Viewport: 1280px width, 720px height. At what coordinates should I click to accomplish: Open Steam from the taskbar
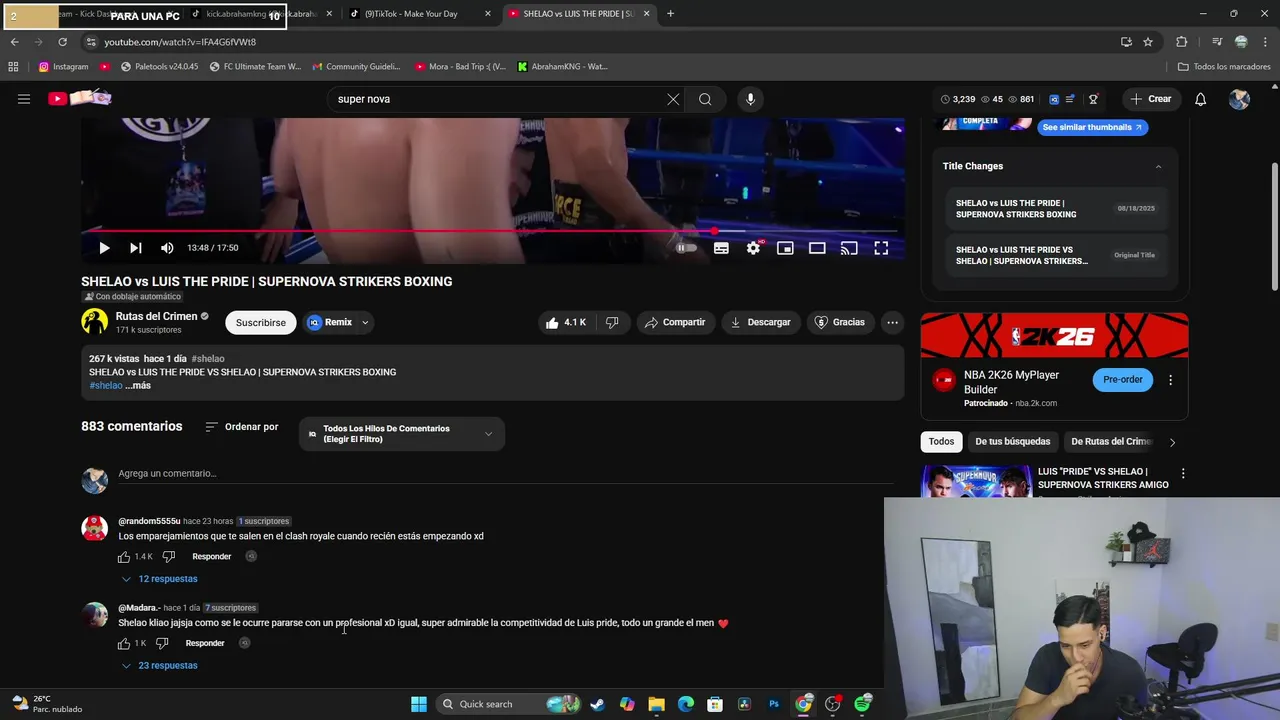597,704
